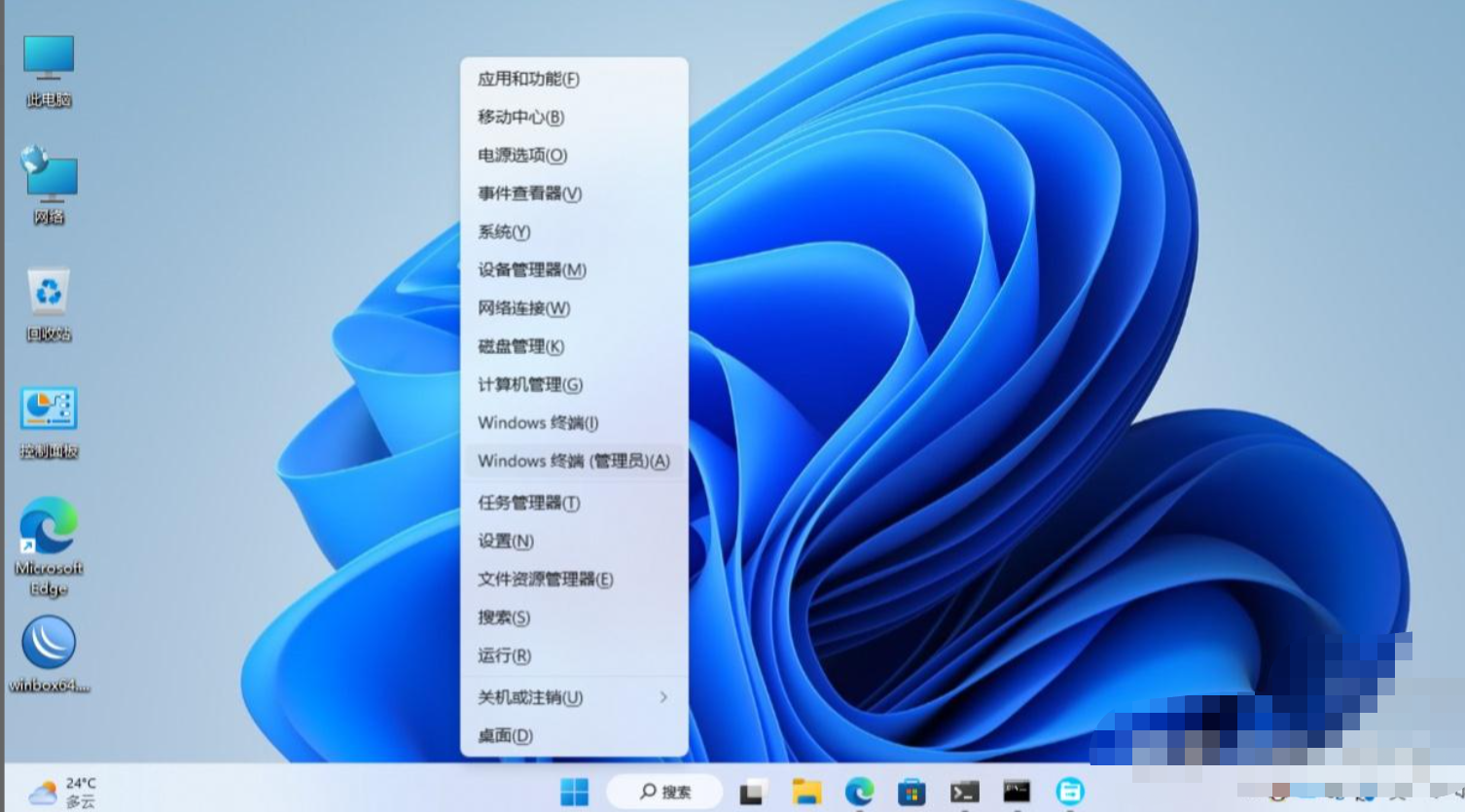Open Windows Terminal icon in taskbar

coord(964,793)
